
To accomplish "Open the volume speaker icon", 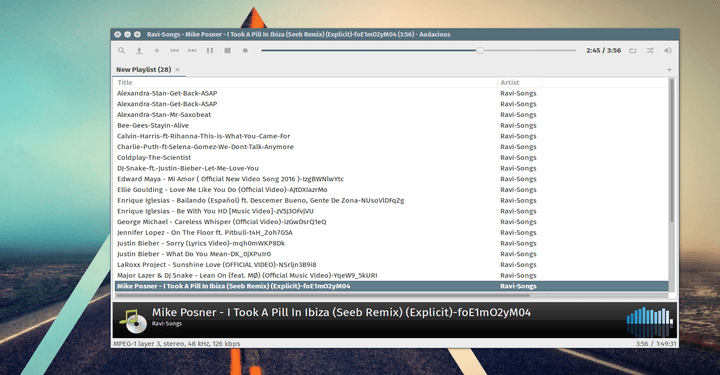I will coord(668,50).
